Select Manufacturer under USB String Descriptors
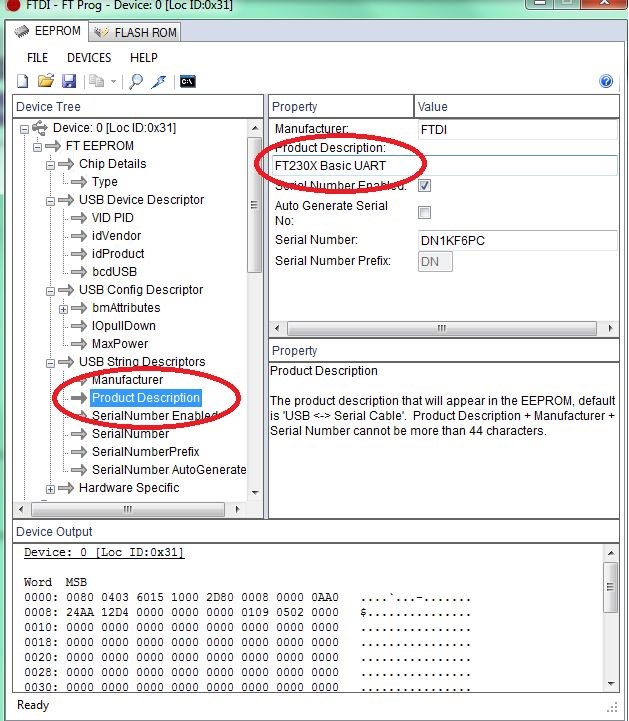629x721 pixels. (x=127, y=380)
